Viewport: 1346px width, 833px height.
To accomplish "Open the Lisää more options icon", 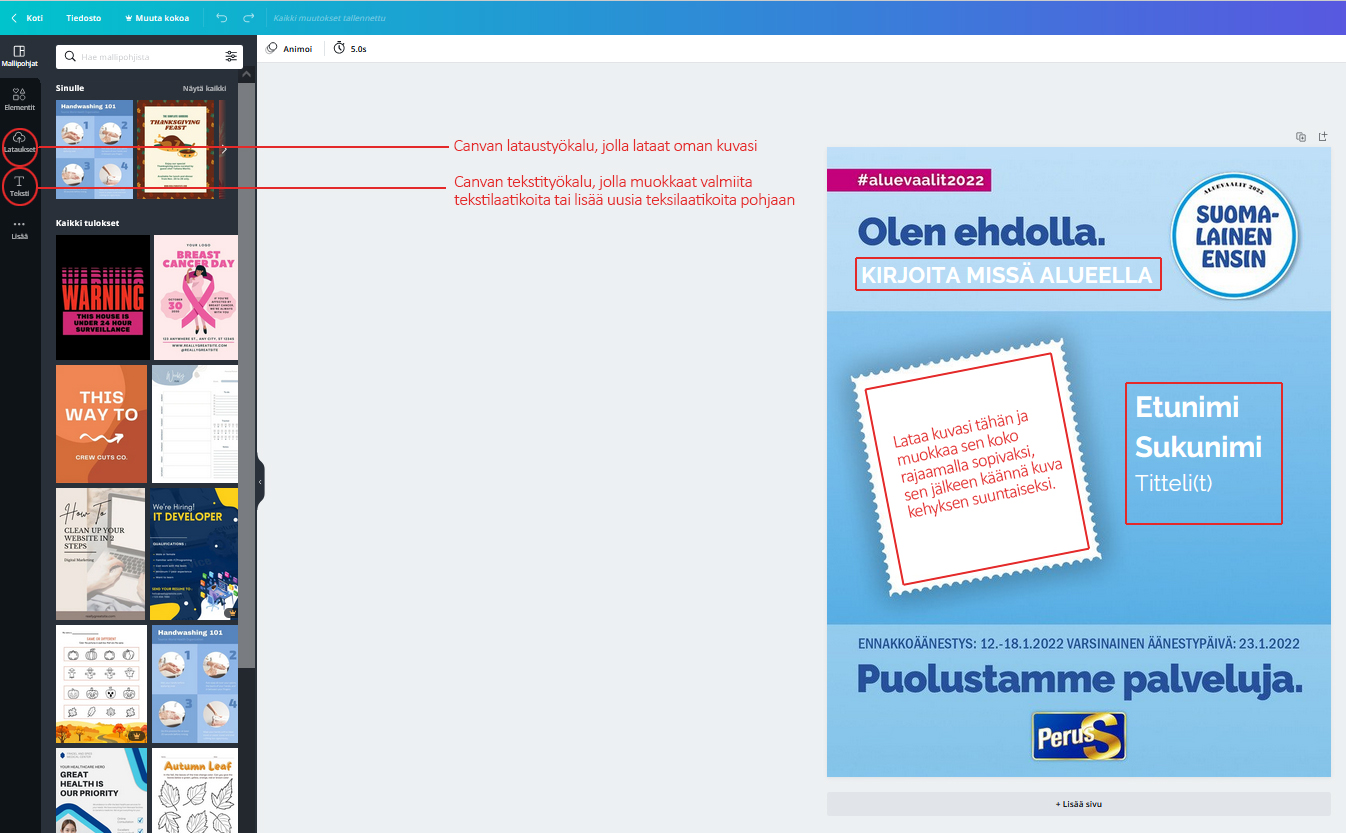I will pos(19,229).
